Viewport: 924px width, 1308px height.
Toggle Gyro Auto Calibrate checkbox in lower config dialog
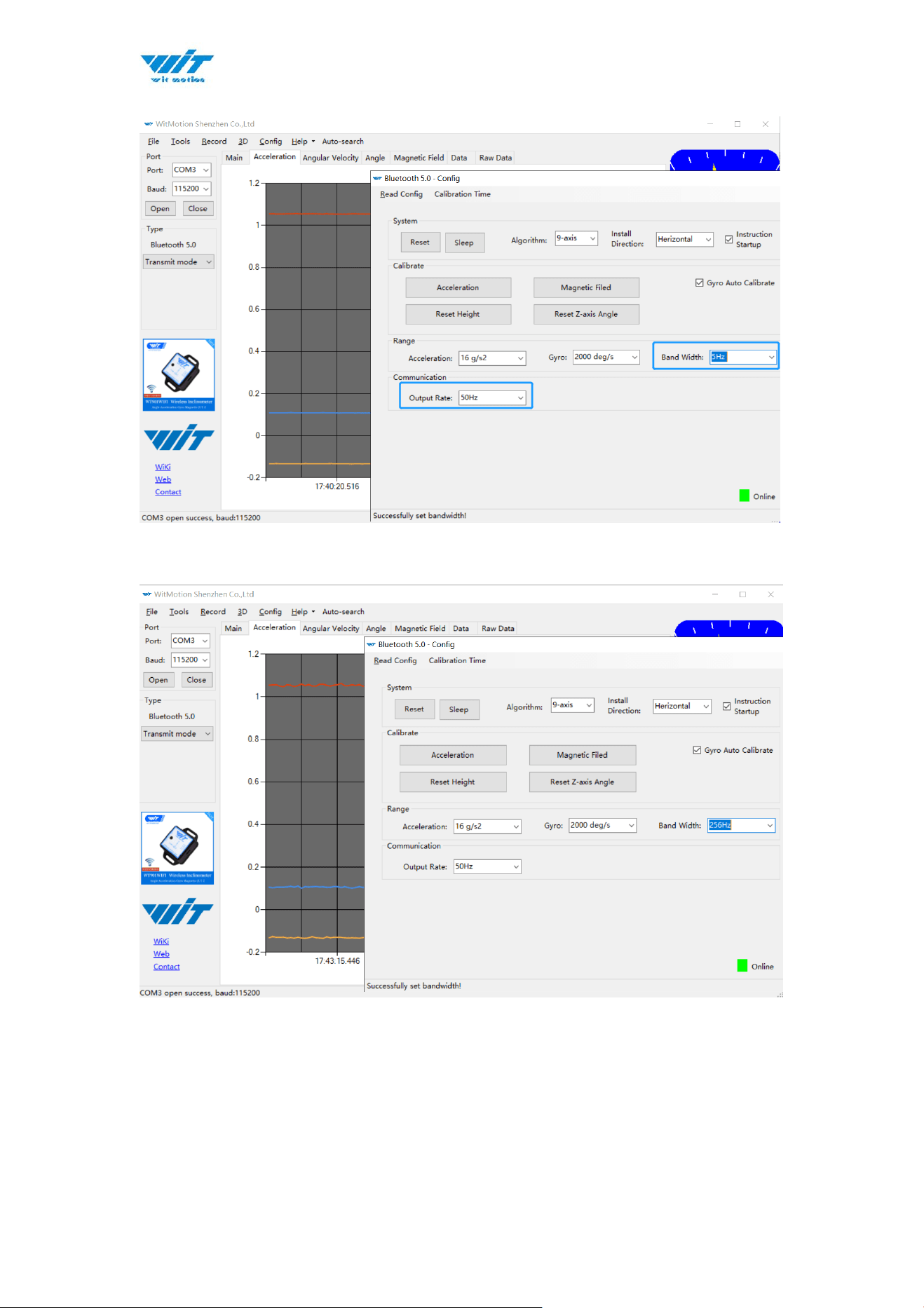697,750
